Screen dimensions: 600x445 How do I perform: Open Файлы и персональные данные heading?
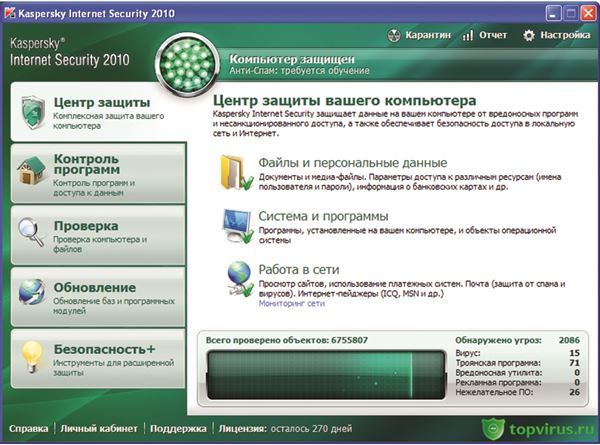tap(353, 163)
